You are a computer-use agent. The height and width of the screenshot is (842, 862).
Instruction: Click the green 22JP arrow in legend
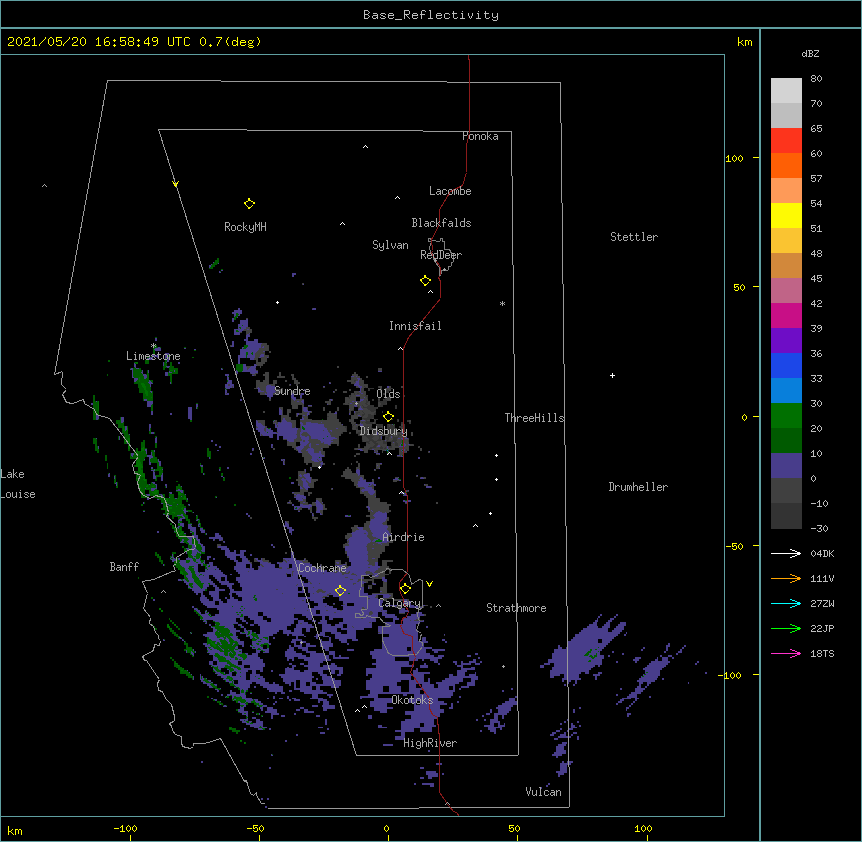coord(786,628)
